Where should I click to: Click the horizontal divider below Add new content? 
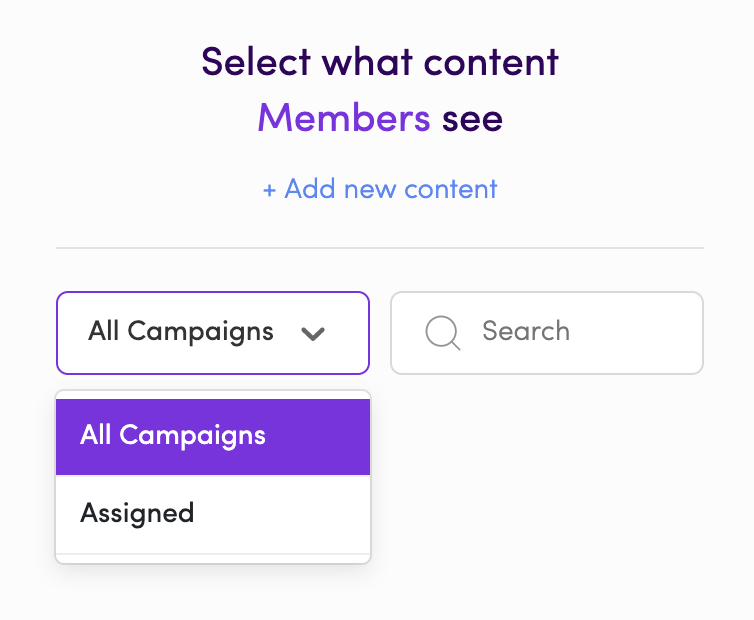tap(380, 248)
